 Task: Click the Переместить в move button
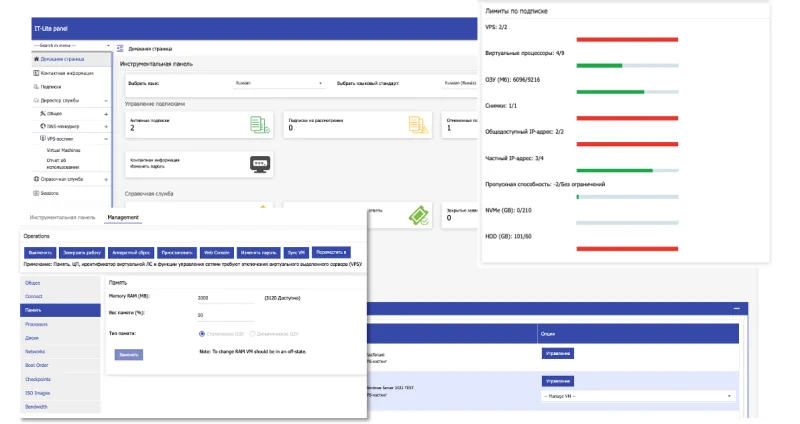331,252
